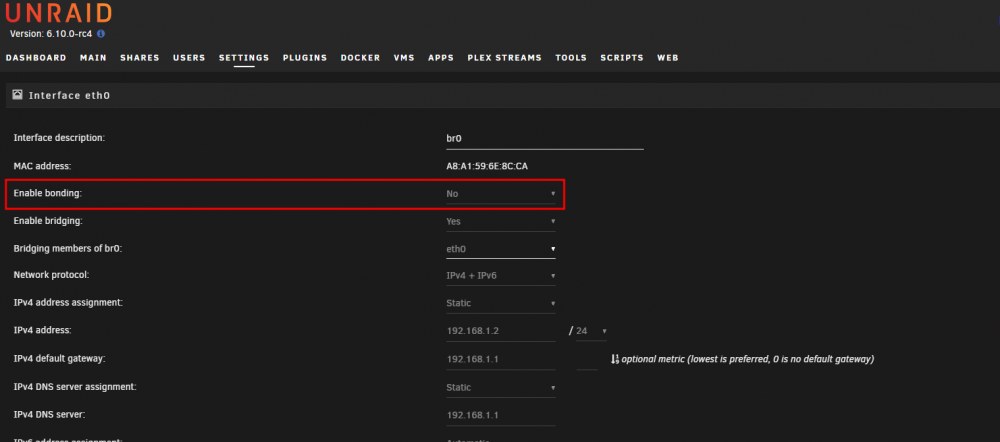
Task: Click the version info icon
Action: [x=101, y=33]
